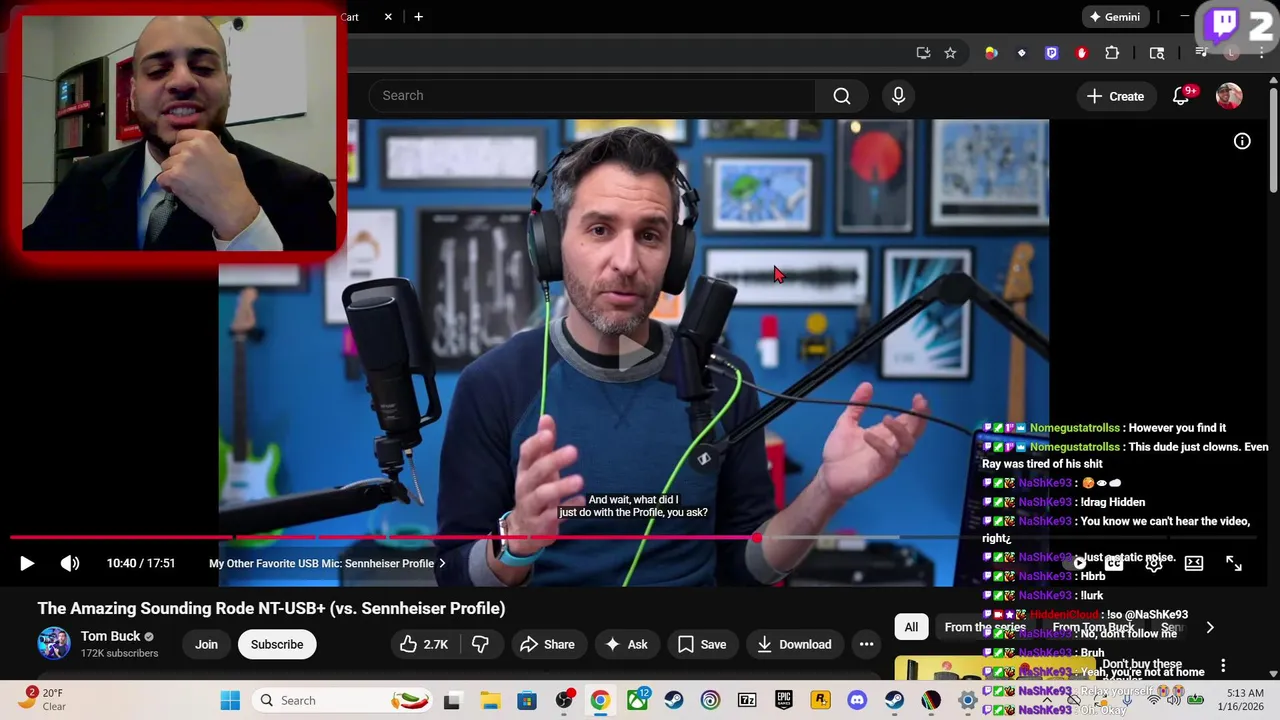
Task: Open the video player settings gear
Action: (x=1153, y=563)
